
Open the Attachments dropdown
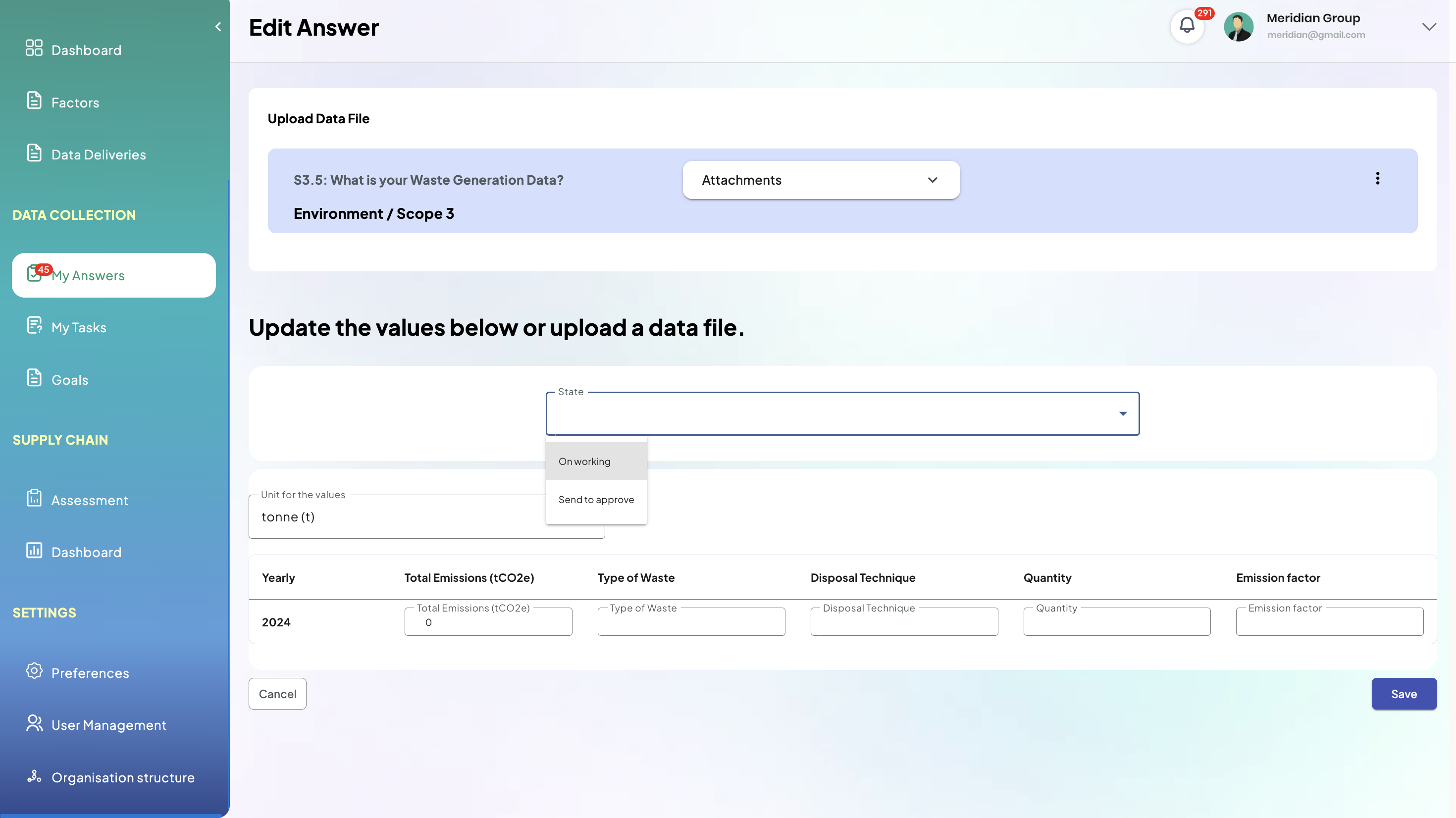point(821,180)
